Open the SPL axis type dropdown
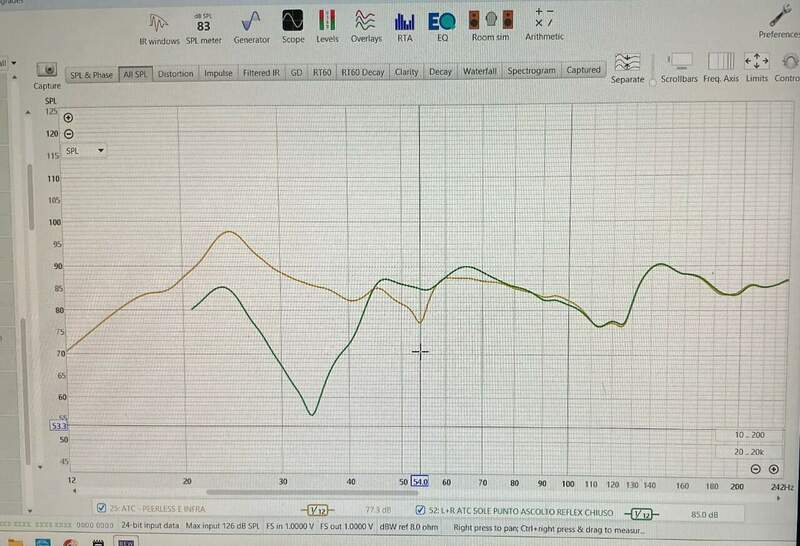800x546 pixels. point(85,151)
